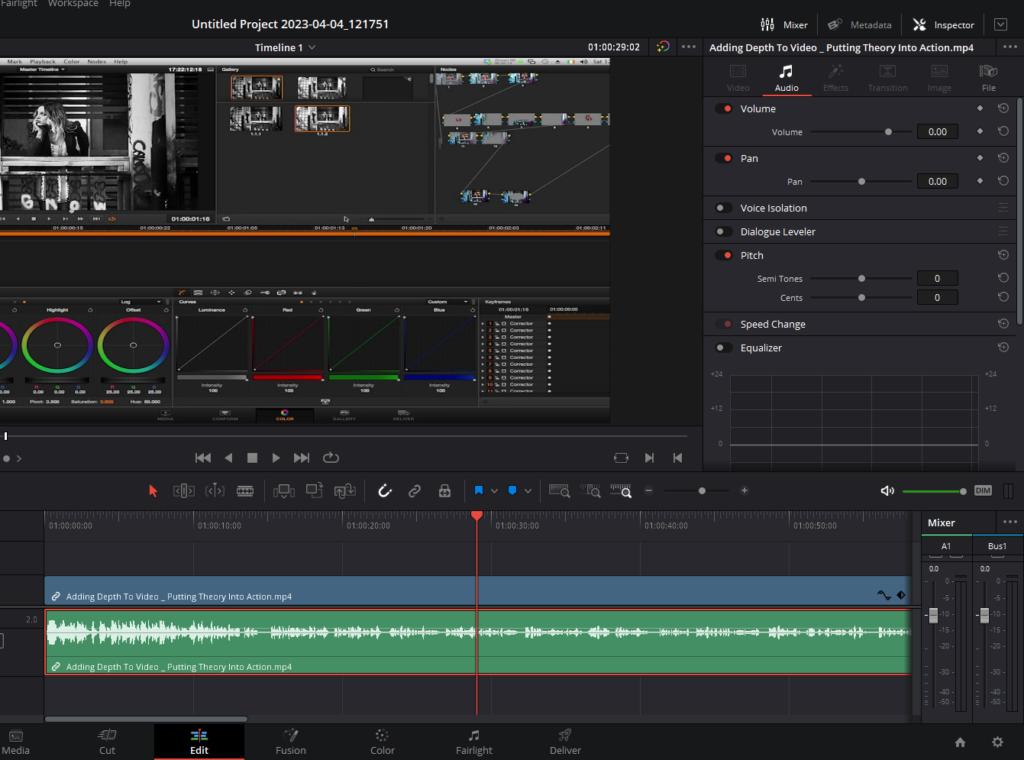The width and height of the screenshot is (1024, 760).
Task: Disable the Pan toggle in Inspector
Action: click(724, 158)
